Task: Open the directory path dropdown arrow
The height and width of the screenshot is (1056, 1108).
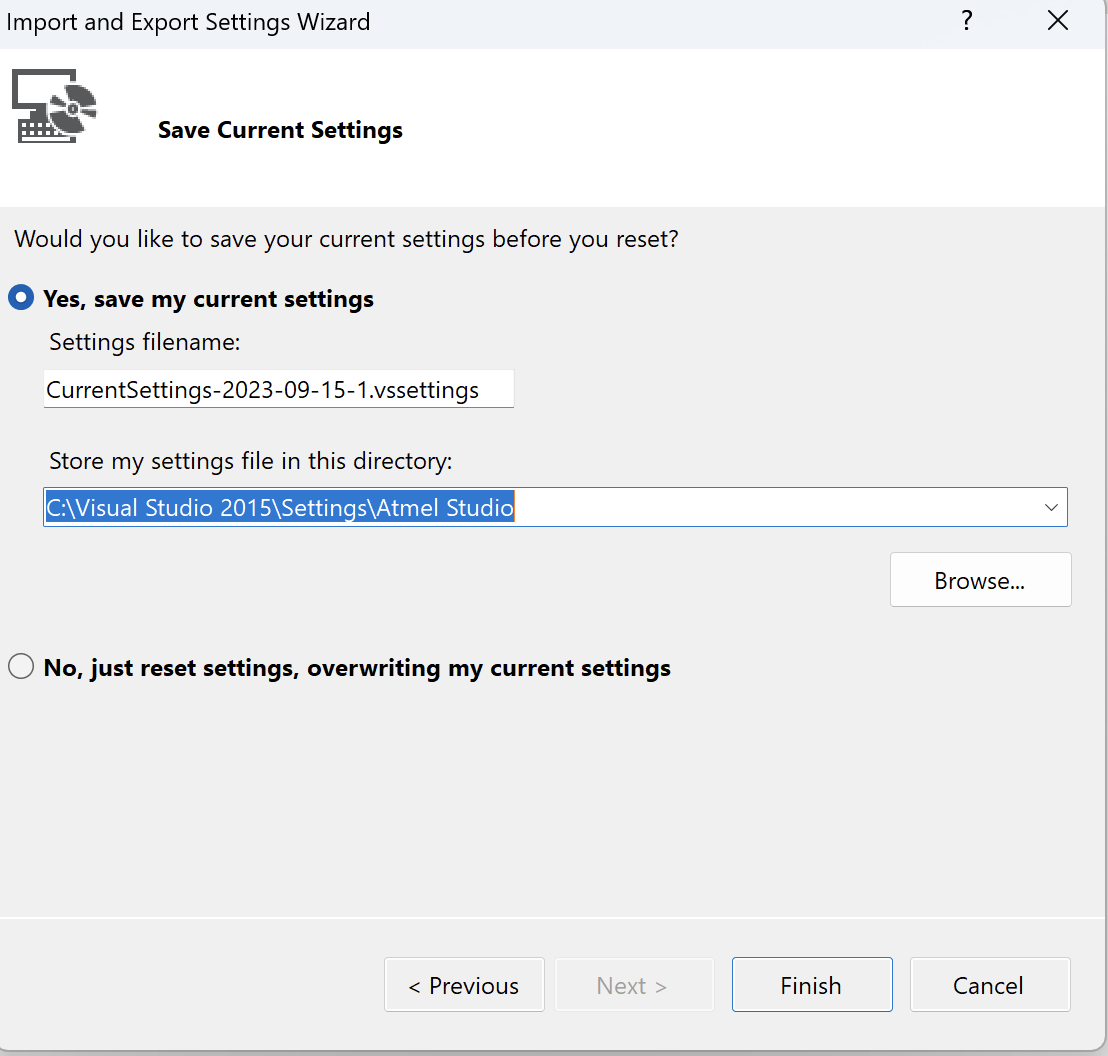Action: [1051, 508]
